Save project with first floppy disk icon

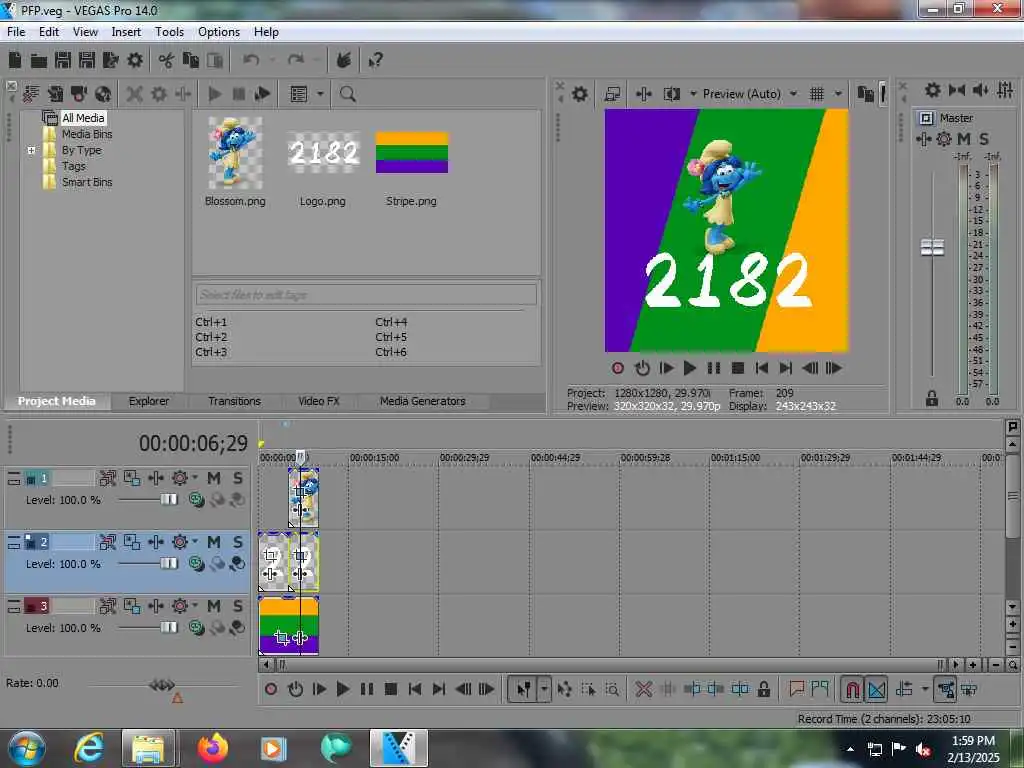click(x=63, y=61)
